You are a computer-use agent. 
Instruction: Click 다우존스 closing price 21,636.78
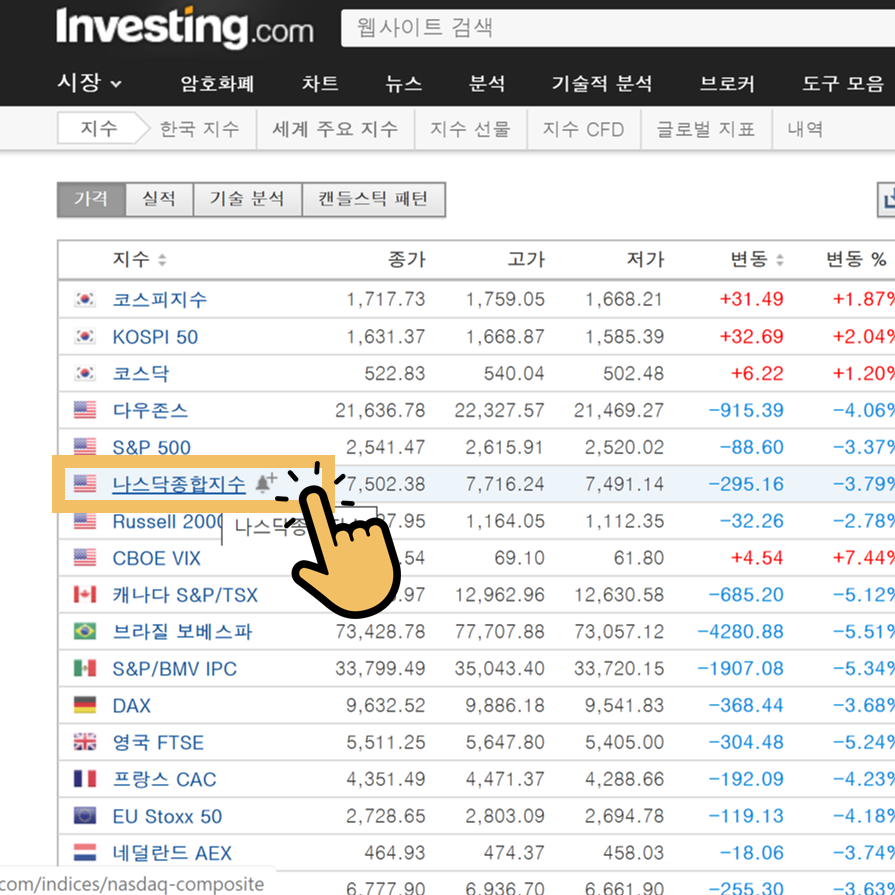pos(380,410)
